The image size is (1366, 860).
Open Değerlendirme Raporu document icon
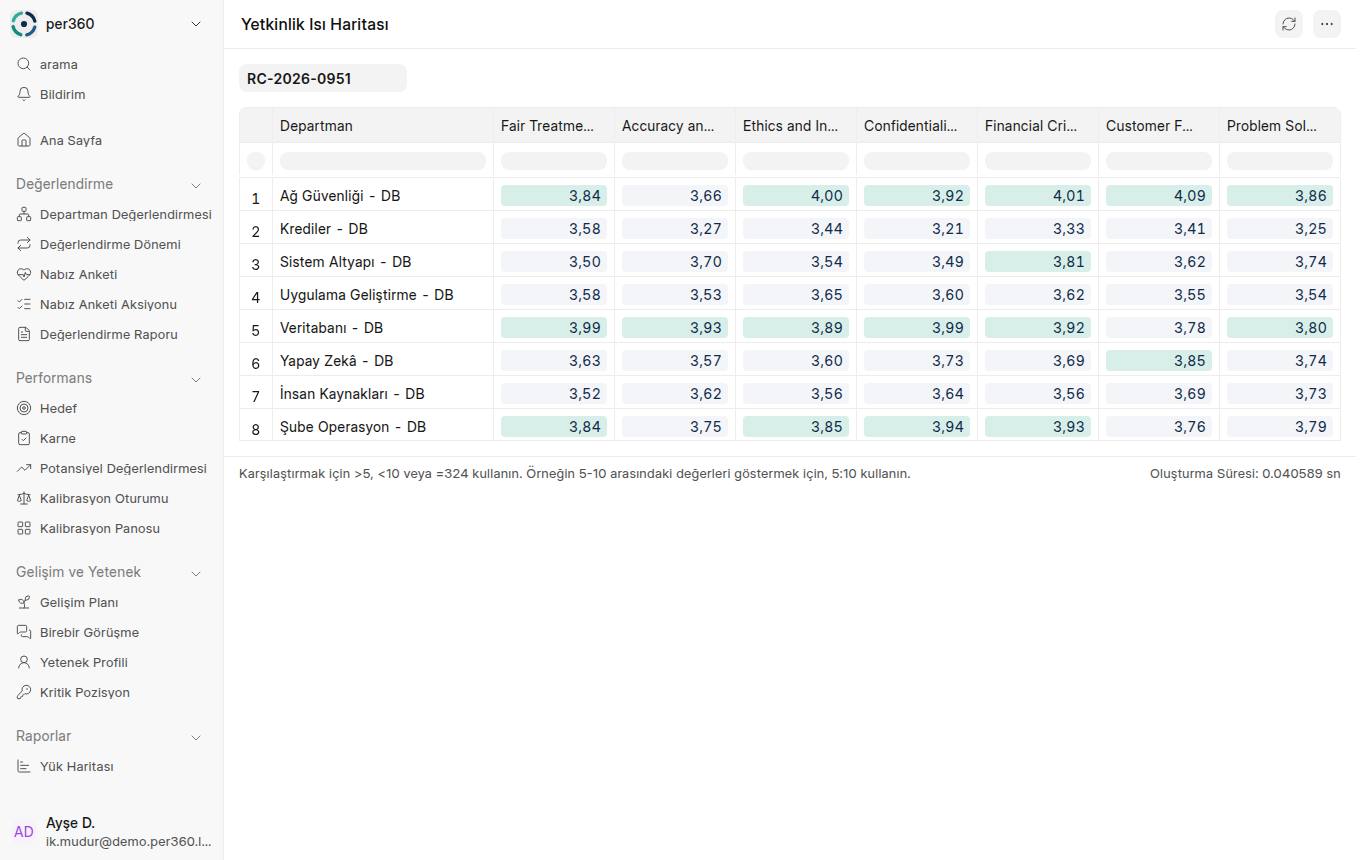[24, 334]
